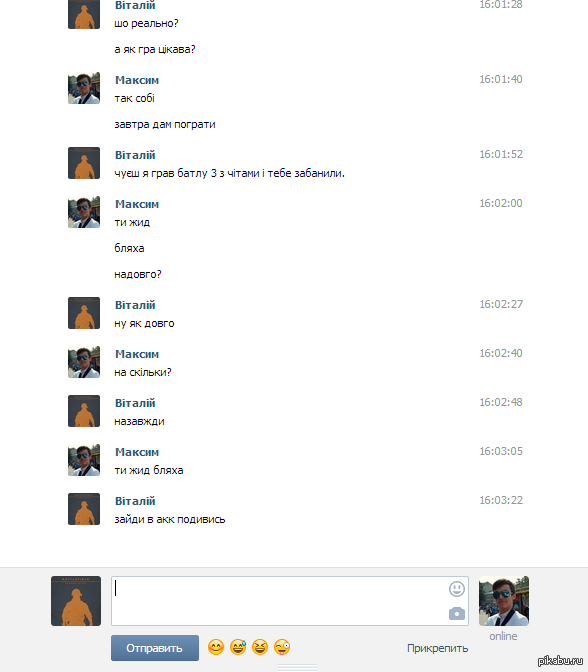Insert the sweat-smile emoji
This screenshot has height=672, width=588.
[x=238, y=647]
